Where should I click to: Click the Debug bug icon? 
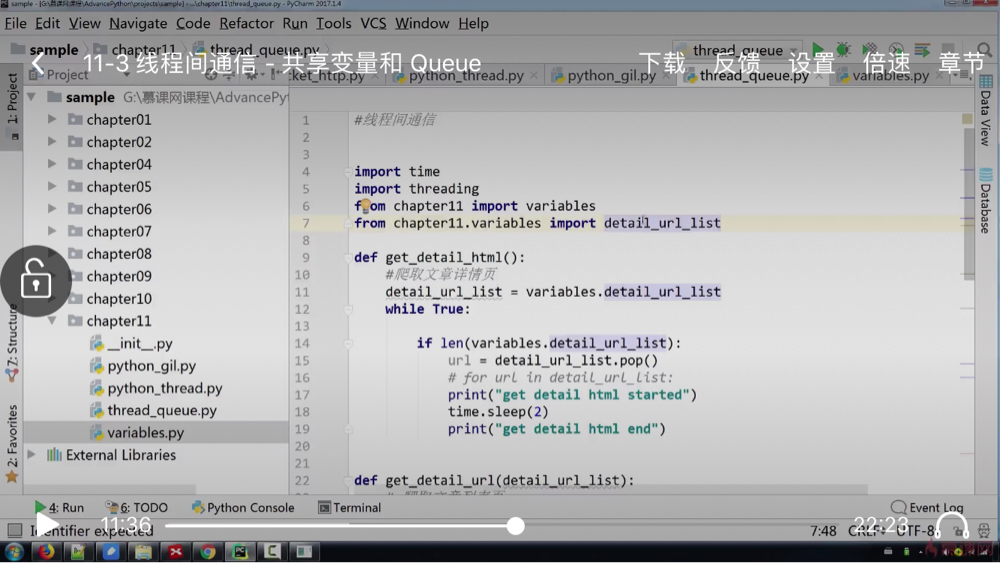[x=843, y=50]
